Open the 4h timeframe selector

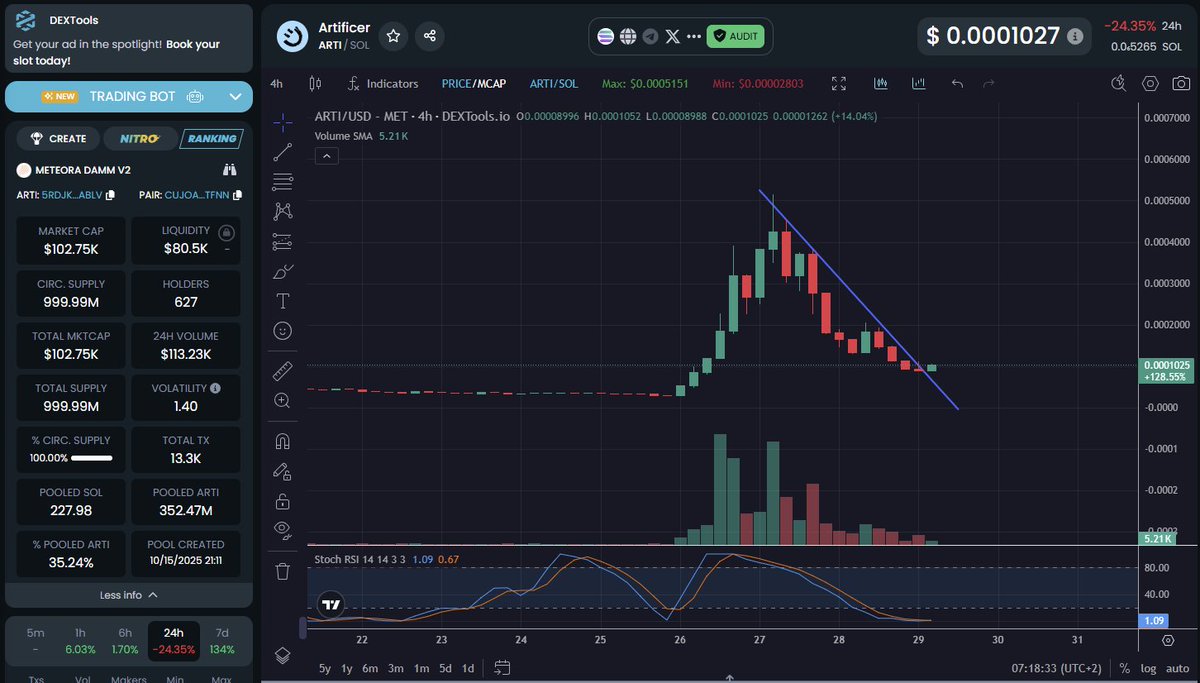click(x=277, y=84)
